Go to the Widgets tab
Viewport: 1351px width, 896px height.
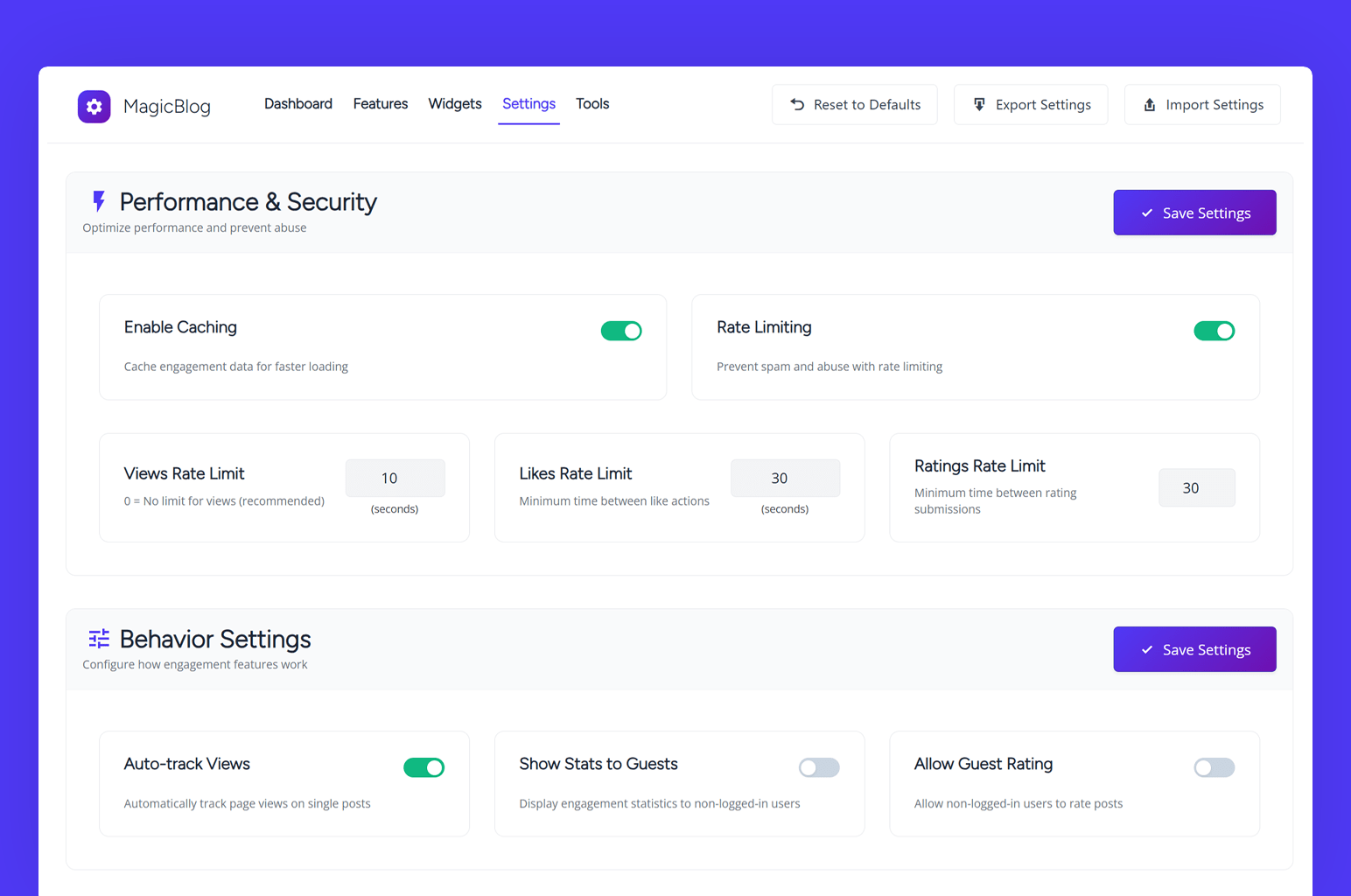pos(455,103)
